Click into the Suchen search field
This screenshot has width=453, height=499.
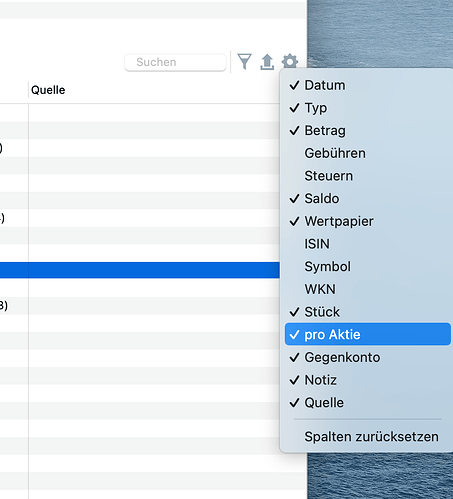[175, 62]
